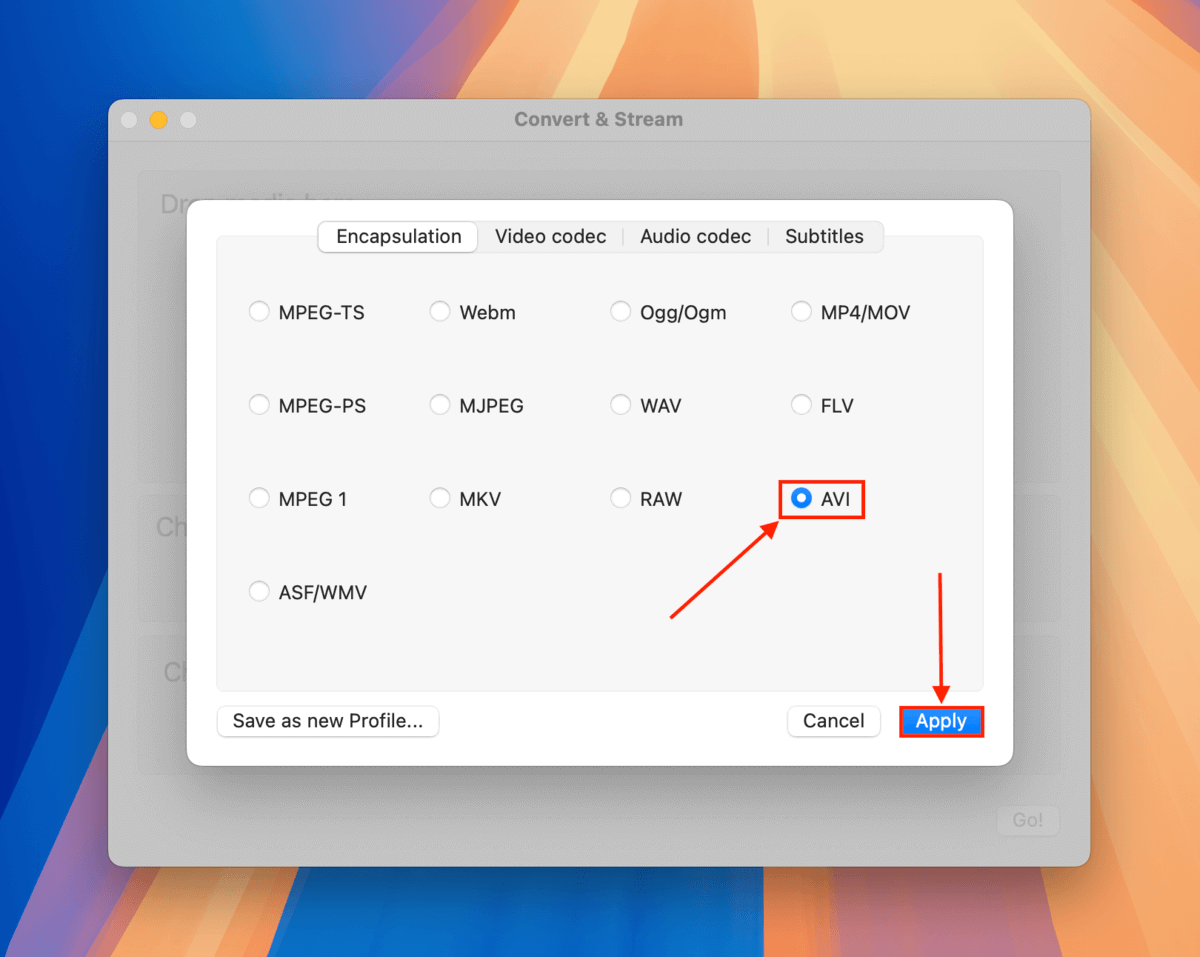Cancel the profile dialog
The height and width of the screenshot is (957, 1200).
pyautogui.click(x=834, y=721)
